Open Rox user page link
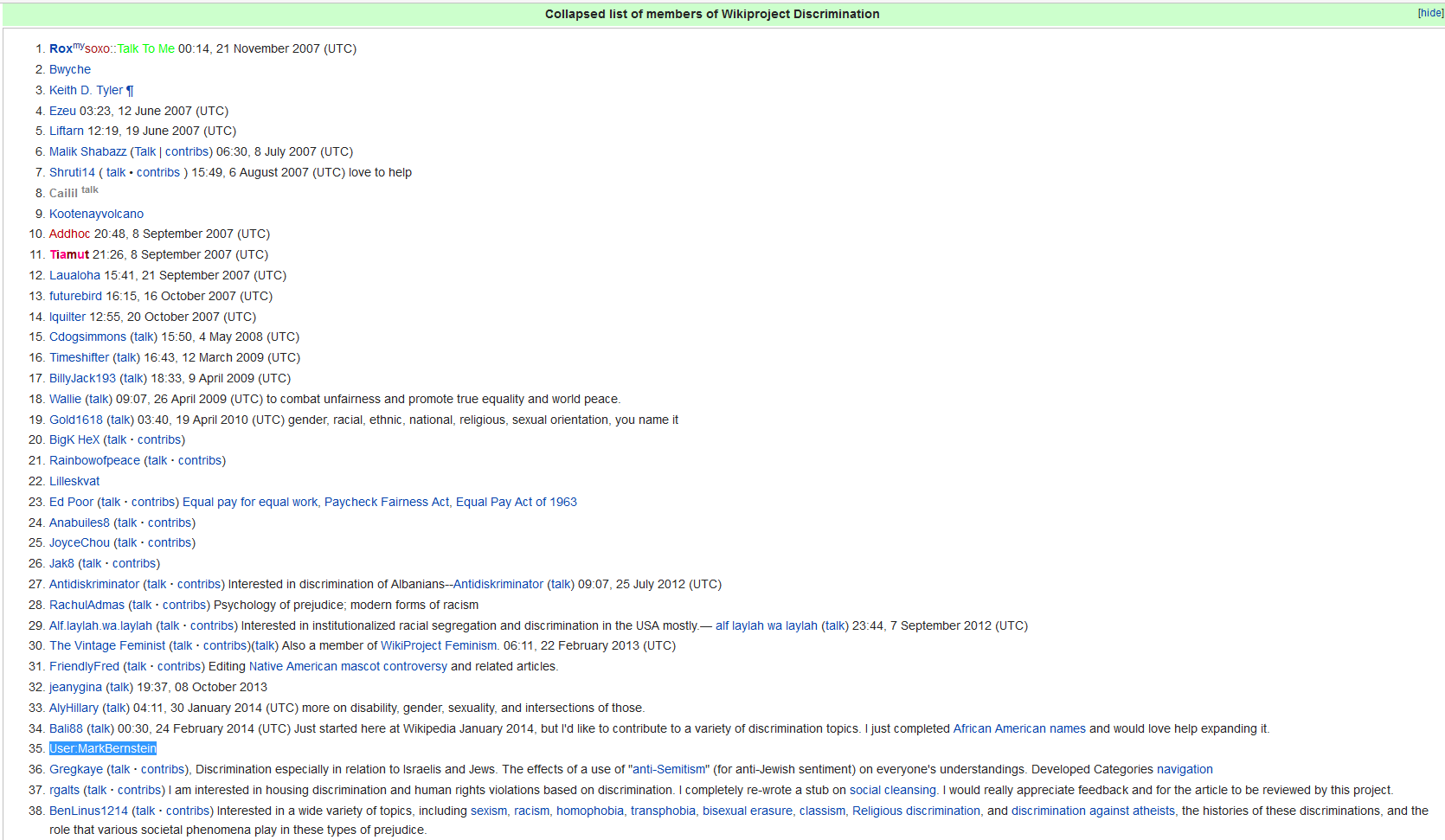Screen dimensions: 1445x840 tap(61, 49)
